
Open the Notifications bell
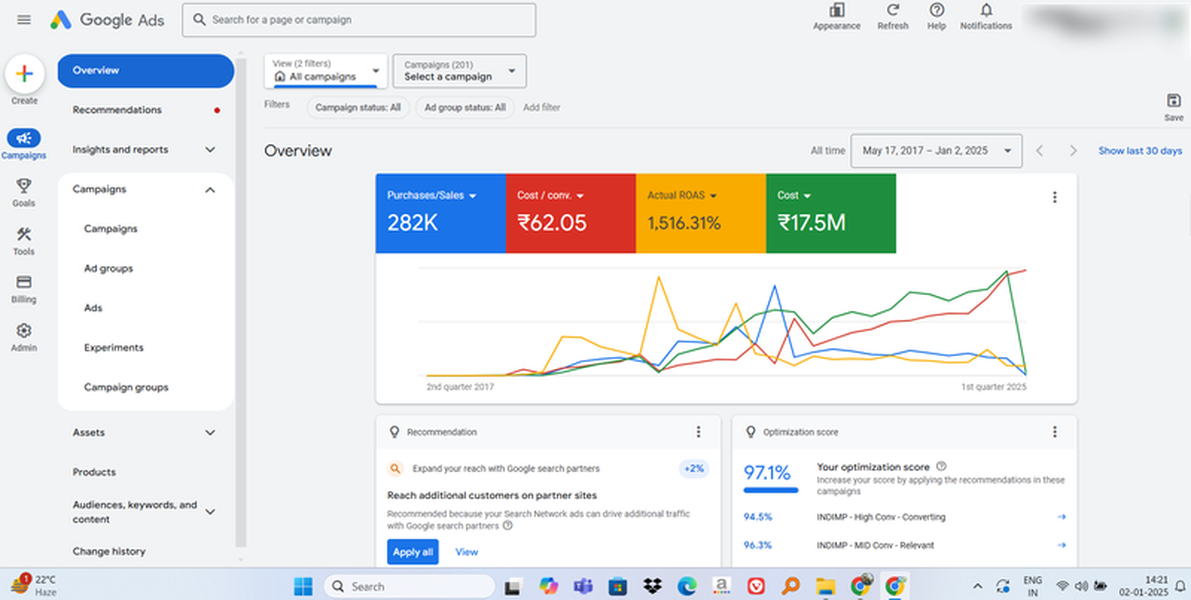pyautogui.click(x=986, y=11)
